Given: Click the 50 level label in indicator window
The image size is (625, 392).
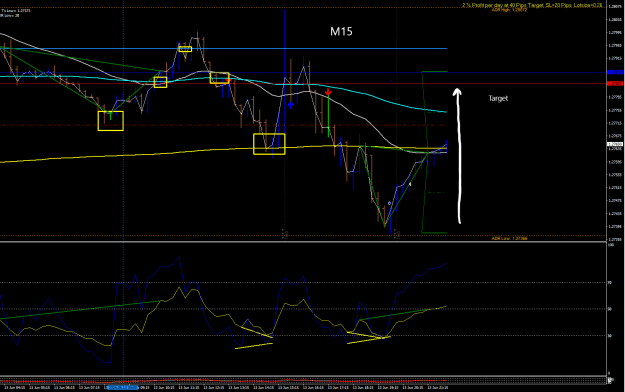Looking at the screenshot, I should point(610,309).
